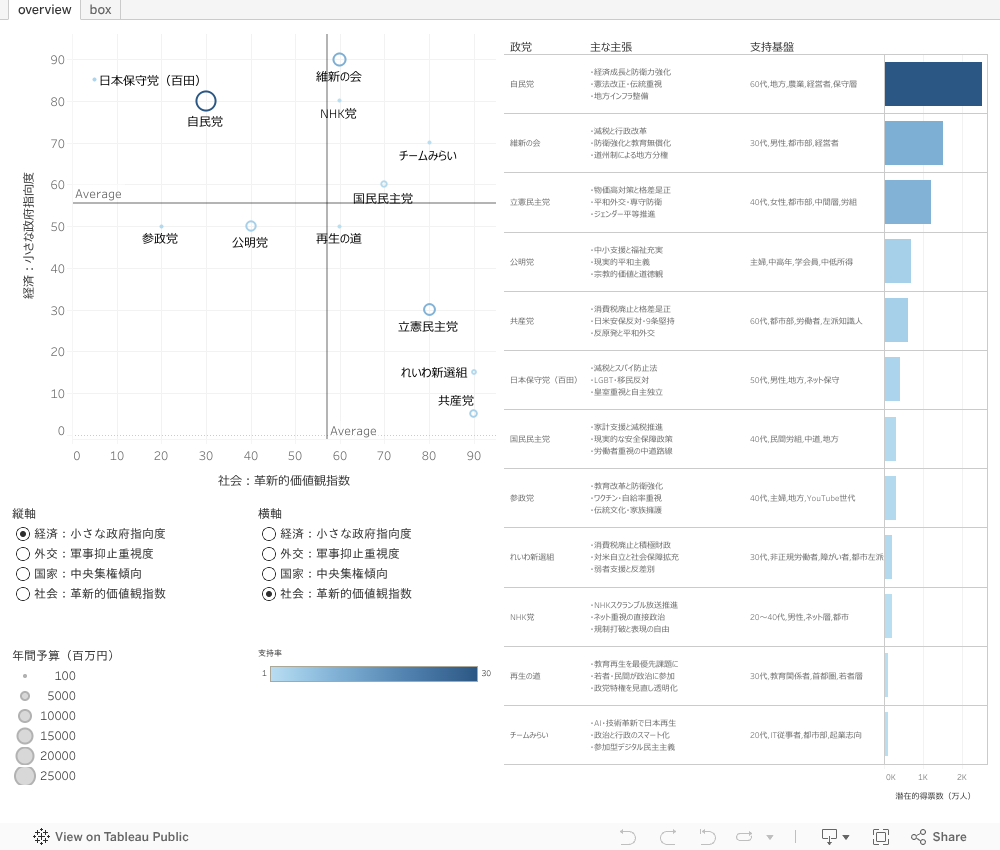Click the refresh data icon

coord(744,837)
